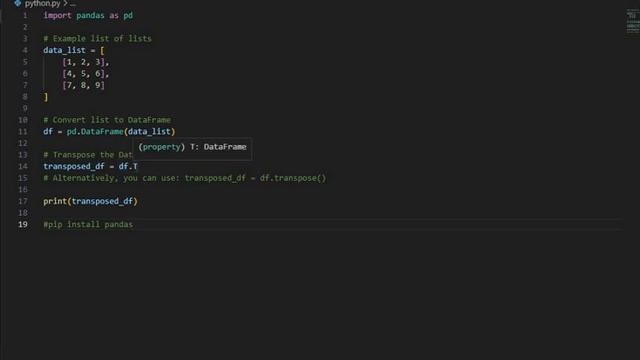
Task: Click 'df.T' on line 14
Action: (x=128, y=167)
